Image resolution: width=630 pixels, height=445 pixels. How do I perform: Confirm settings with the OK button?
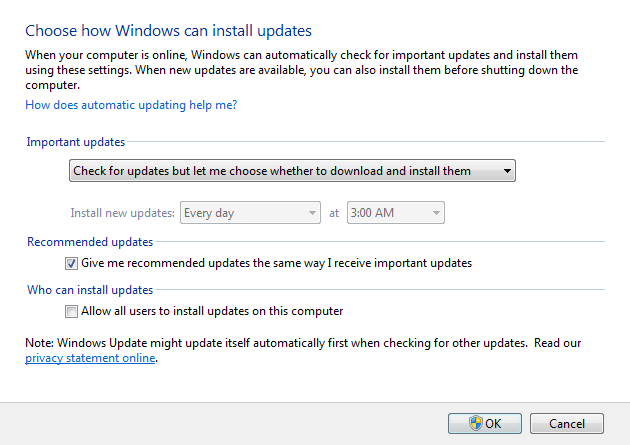485,423
